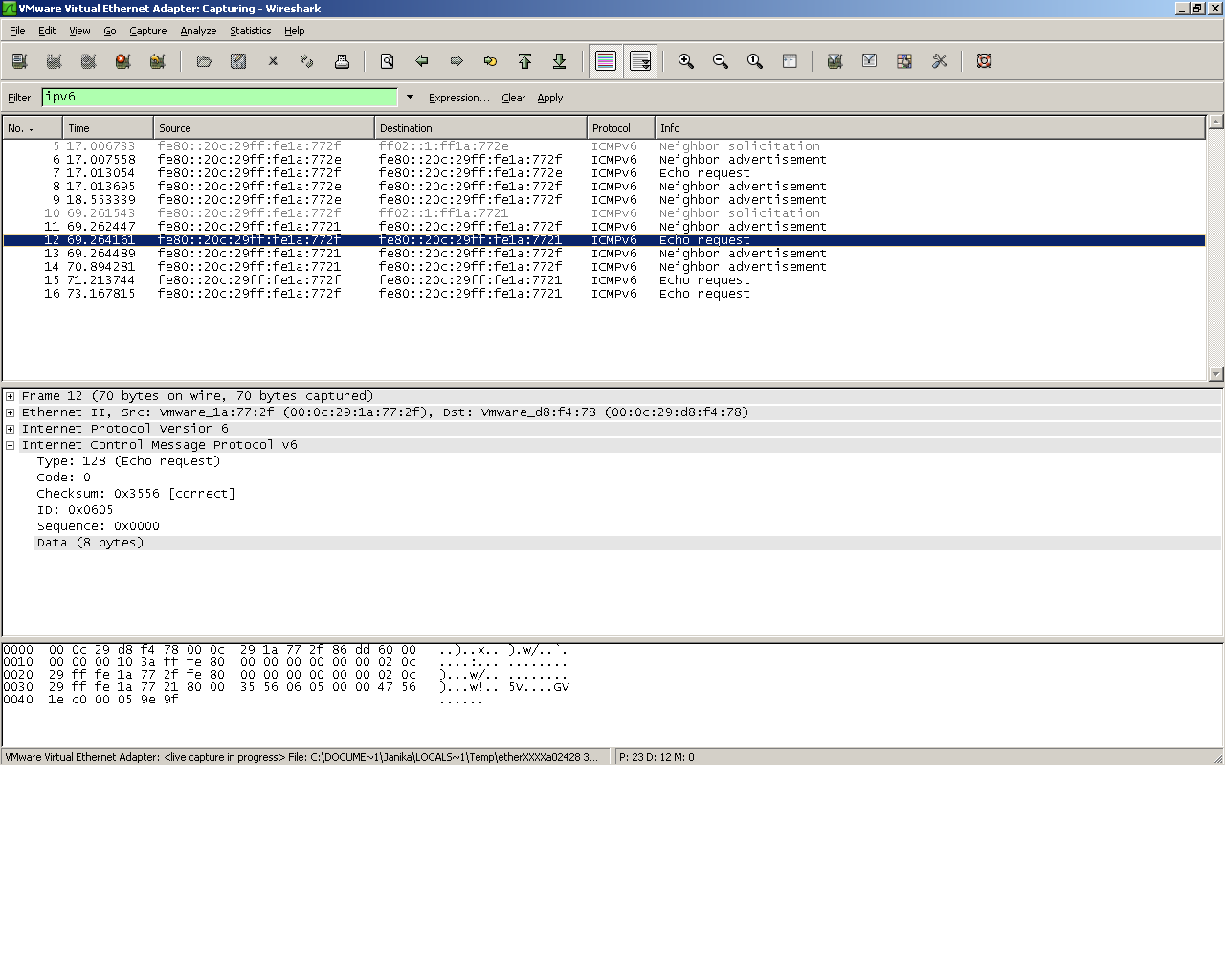Zoom in on packet text
1225x980 pixels.
pos(686,61)
